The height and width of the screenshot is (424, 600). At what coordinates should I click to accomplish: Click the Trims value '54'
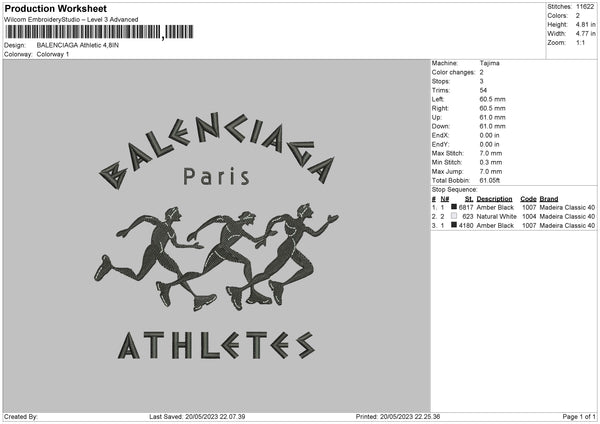tap(483, 90)
